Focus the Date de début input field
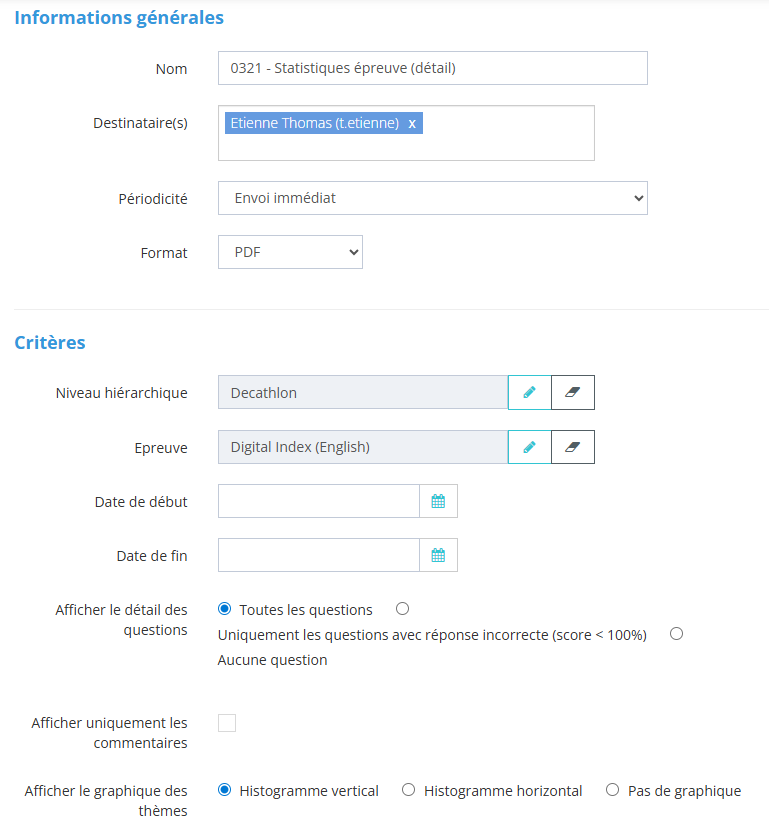Screen dimensions: 769x824 click(x=318, y=501)
